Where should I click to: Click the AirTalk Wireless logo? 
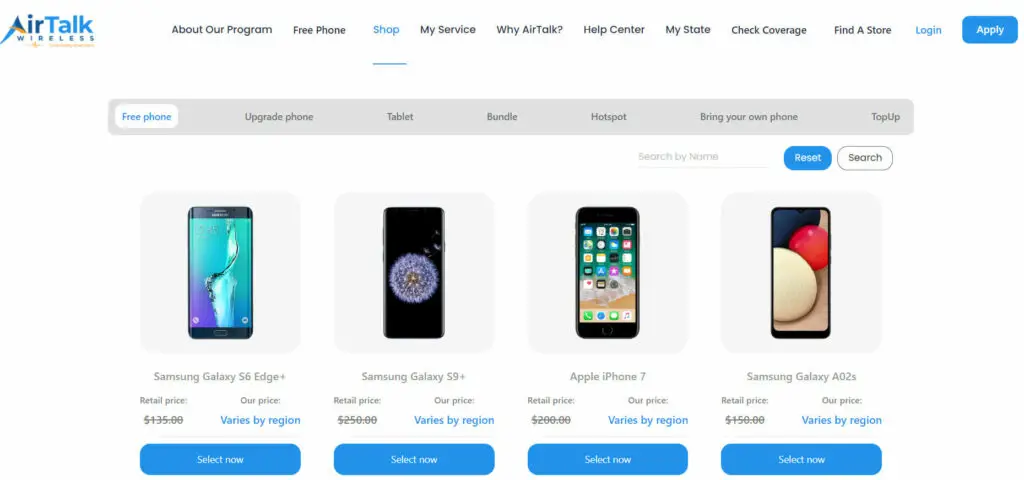pos(47,30)
